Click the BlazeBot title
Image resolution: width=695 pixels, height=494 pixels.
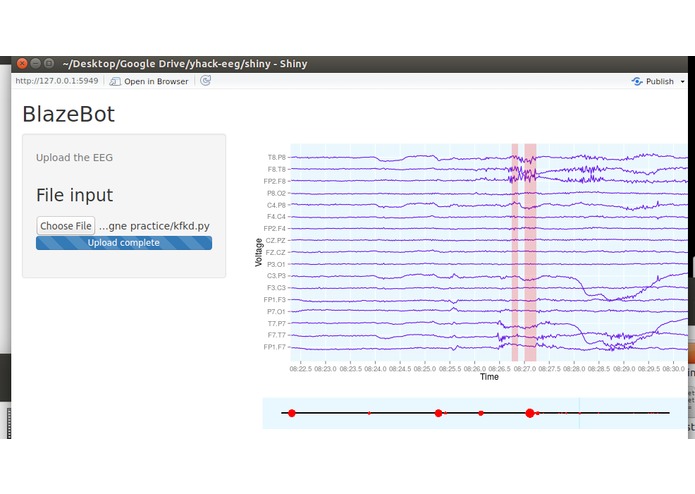[x=69, y=114]
